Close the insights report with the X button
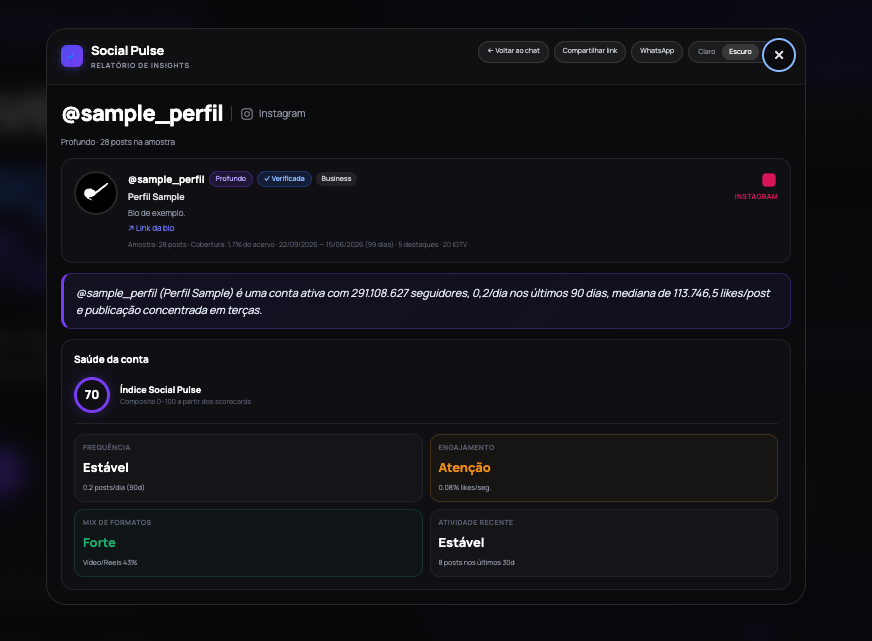This screenshot has height=641, width=872. coord(779,55)
